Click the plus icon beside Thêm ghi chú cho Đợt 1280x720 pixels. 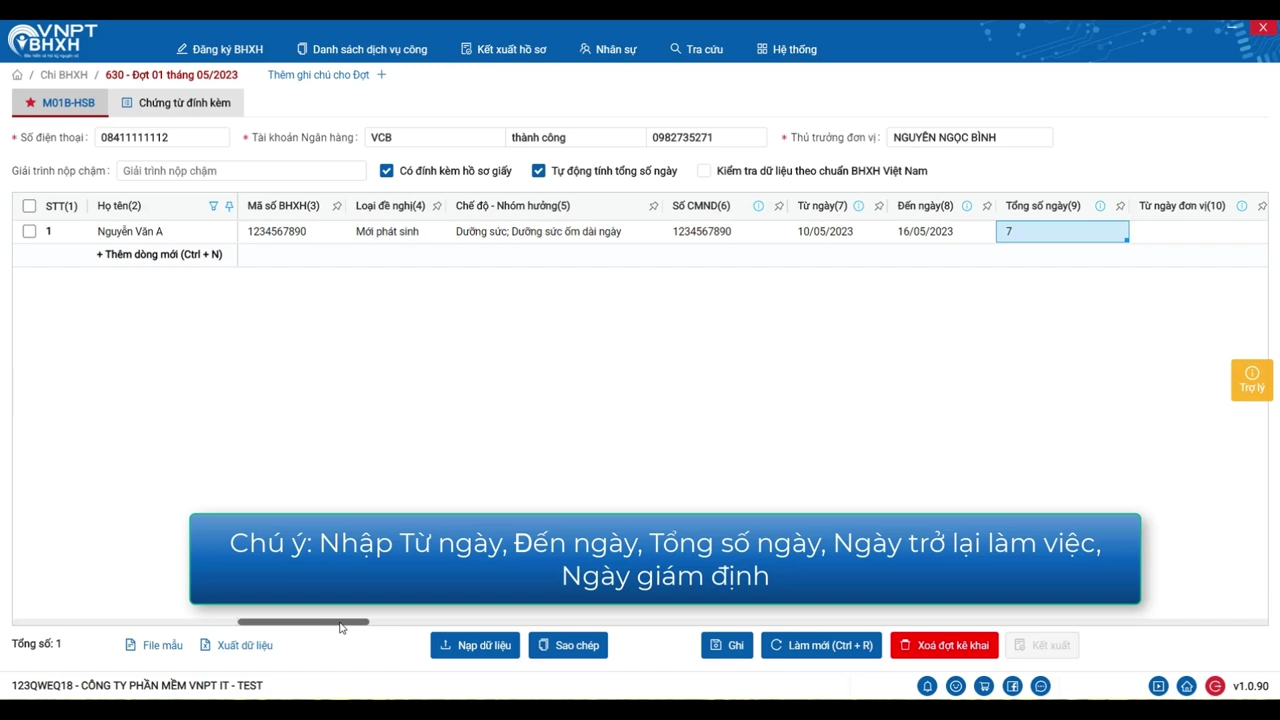tap(381, 75)
